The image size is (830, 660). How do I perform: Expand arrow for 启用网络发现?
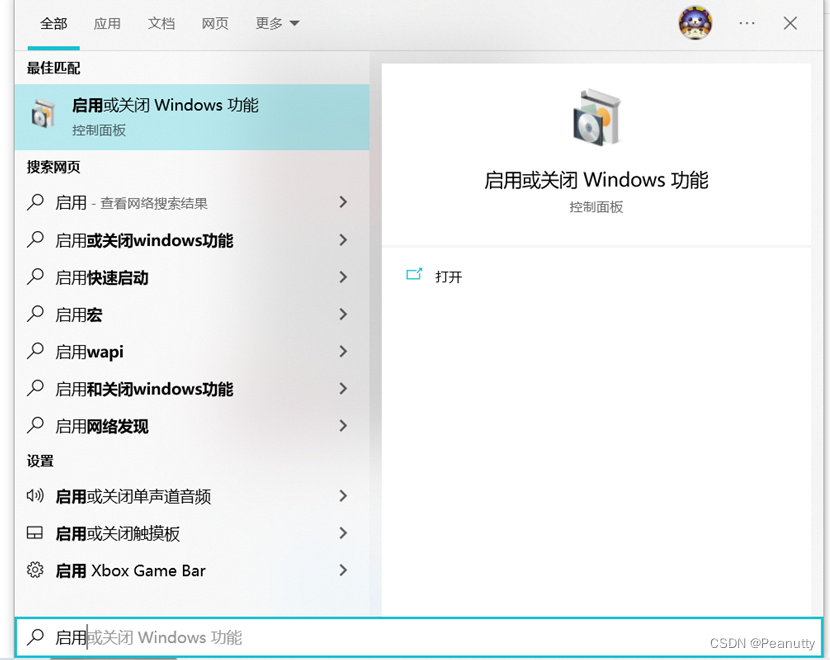click(343, 426)
